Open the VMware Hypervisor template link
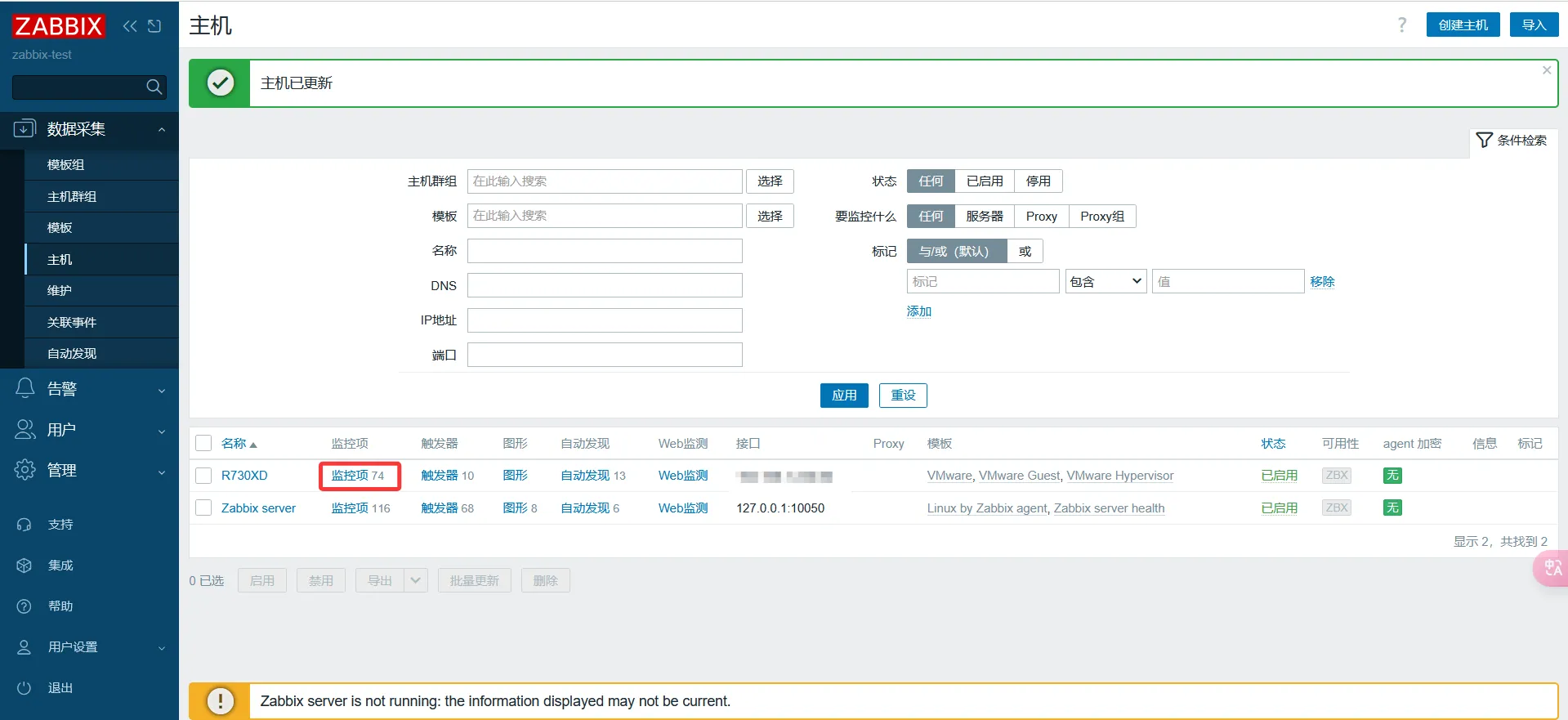 coord(1120,476)
